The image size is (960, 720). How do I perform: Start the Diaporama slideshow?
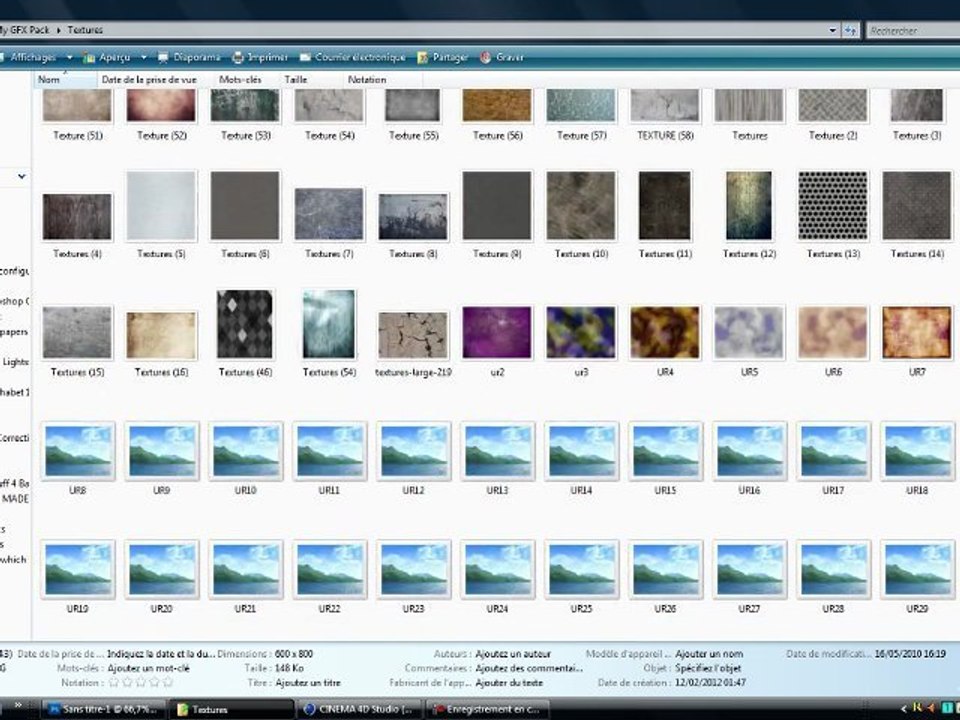click(189, 57)
